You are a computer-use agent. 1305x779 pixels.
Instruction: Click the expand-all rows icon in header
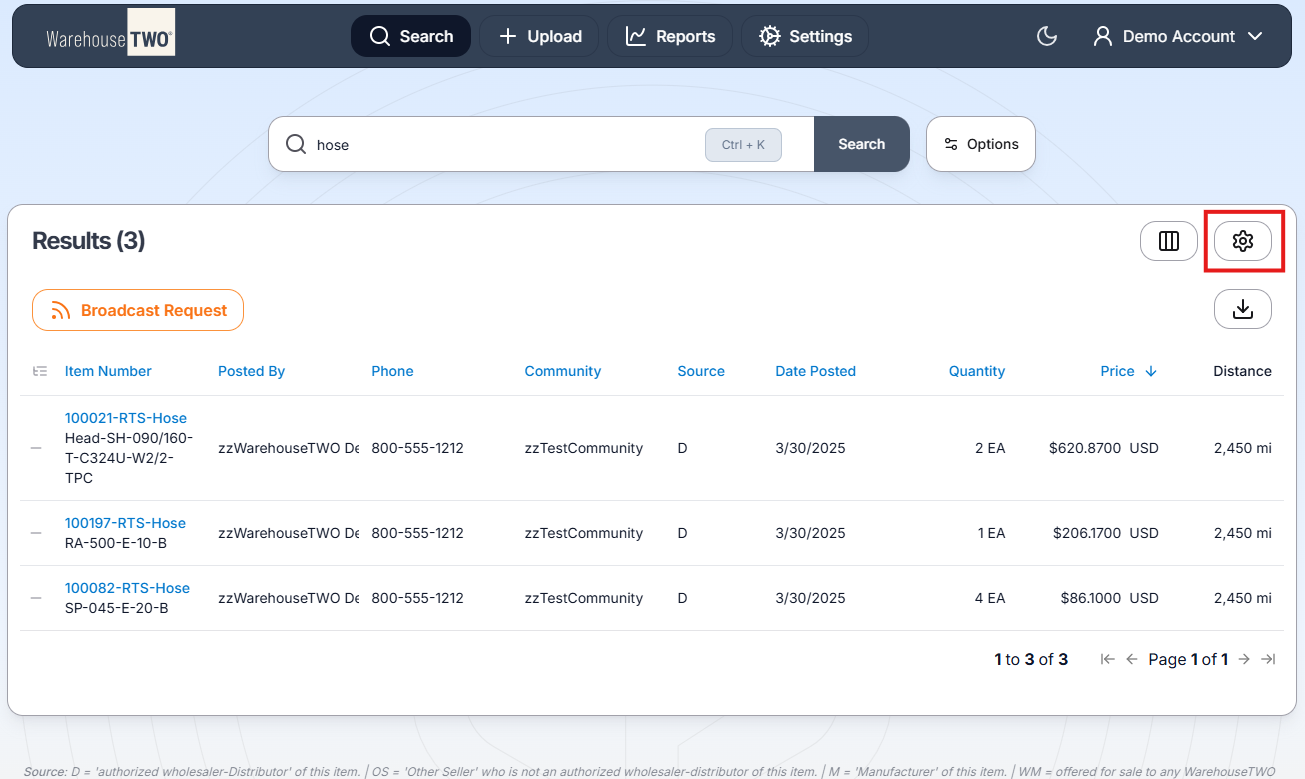tap(40, 371)
